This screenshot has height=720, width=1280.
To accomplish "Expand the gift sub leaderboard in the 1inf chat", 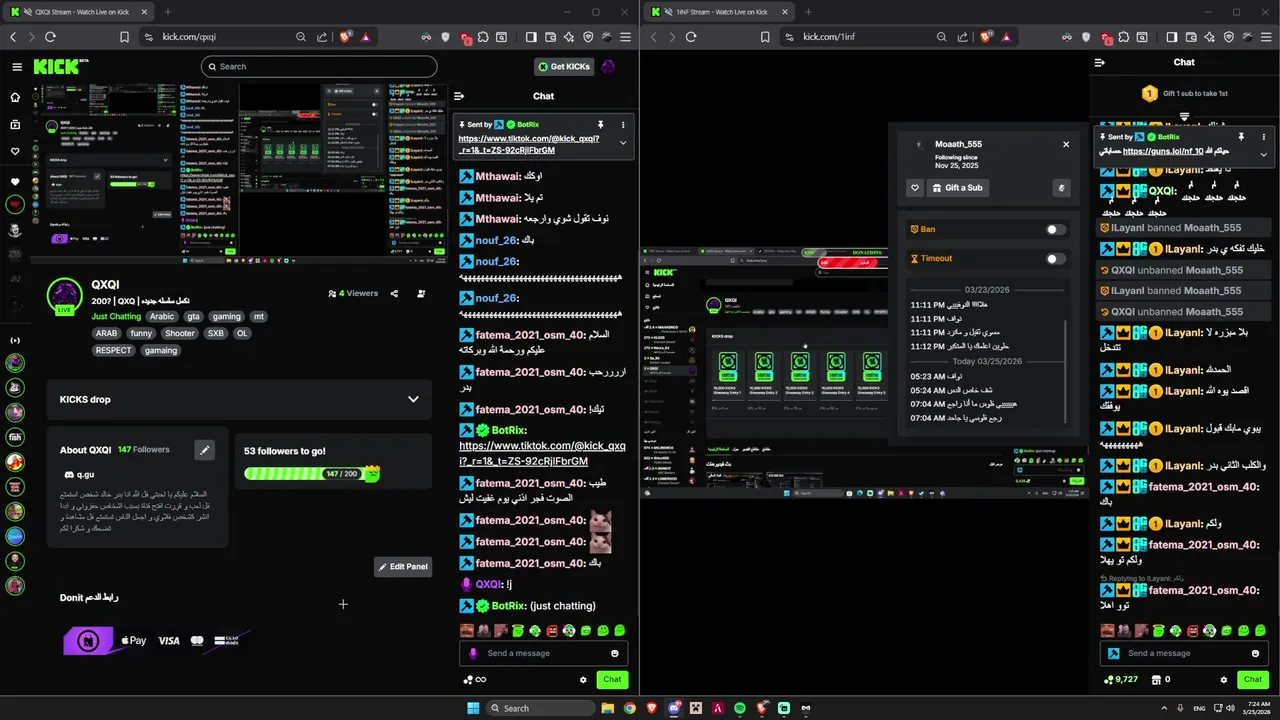I will [x=1184, y=118].
